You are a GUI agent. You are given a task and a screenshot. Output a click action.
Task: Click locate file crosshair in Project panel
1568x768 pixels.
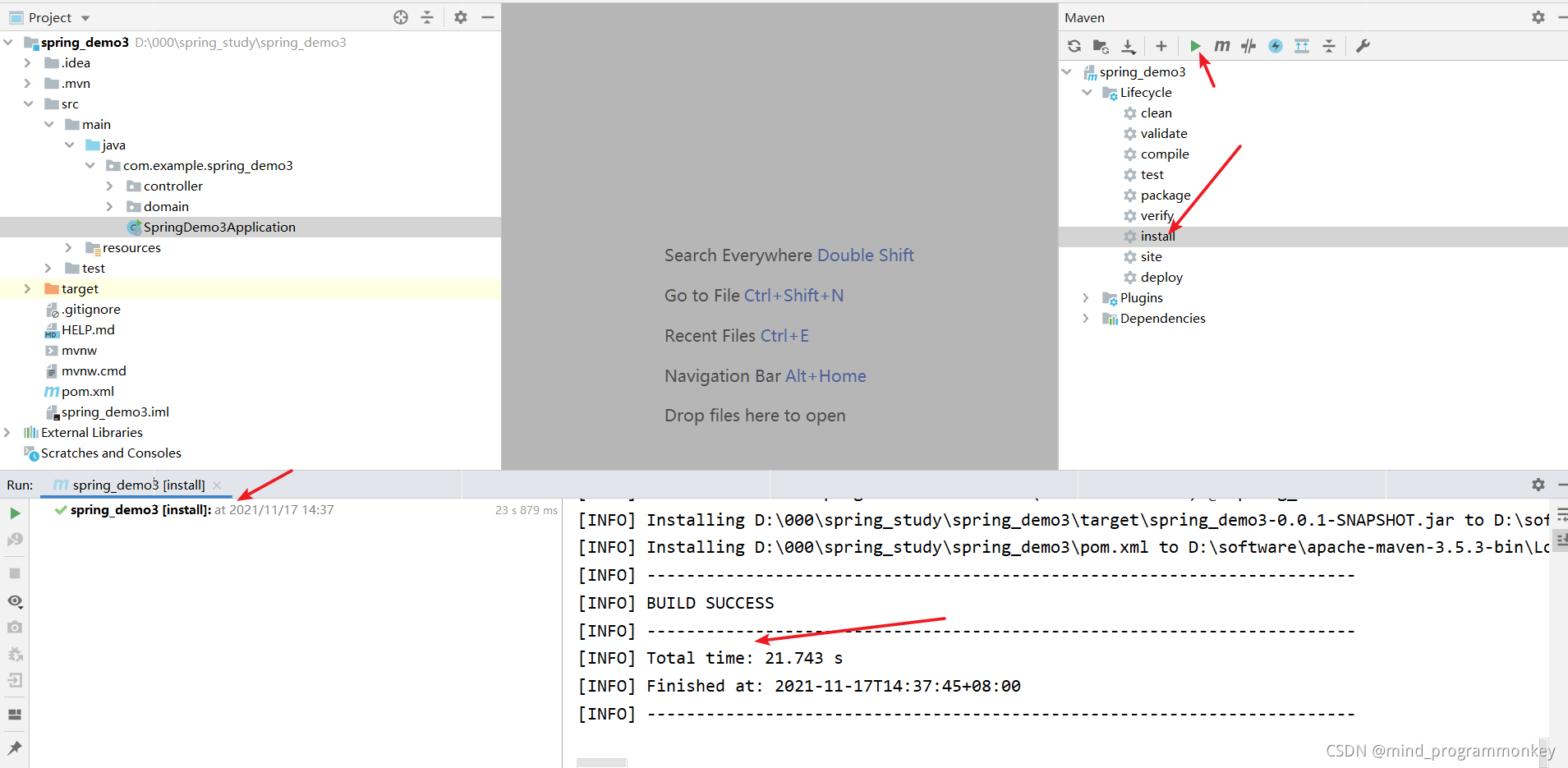point(401,17)
